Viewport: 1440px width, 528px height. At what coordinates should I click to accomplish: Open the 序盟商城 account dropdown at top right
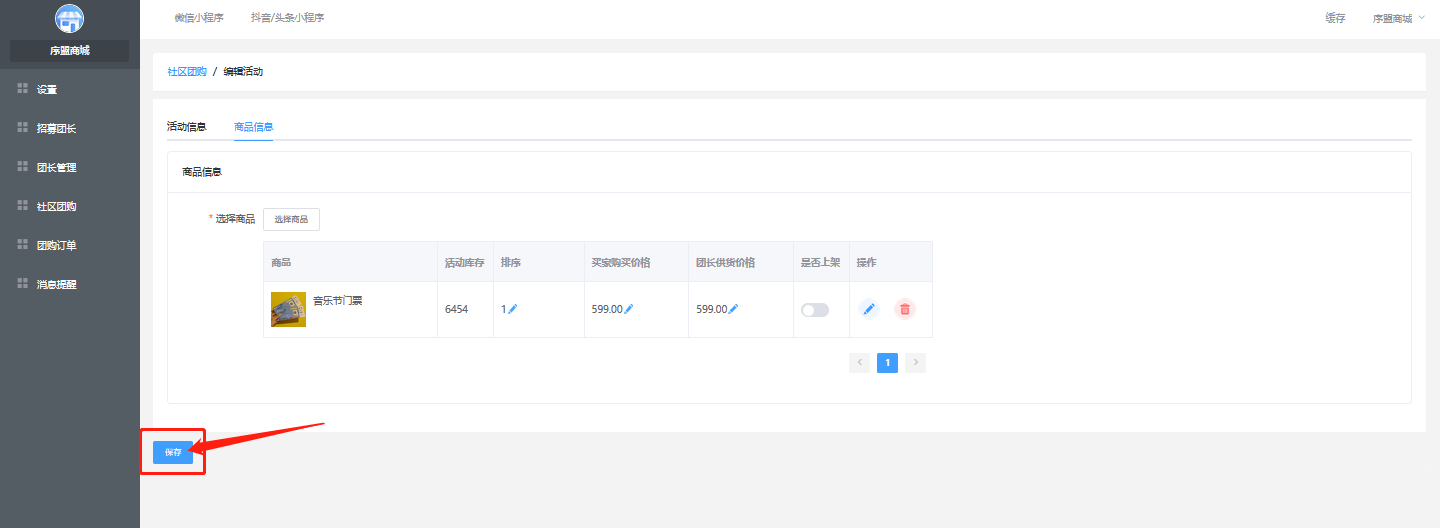point(1399,18)
